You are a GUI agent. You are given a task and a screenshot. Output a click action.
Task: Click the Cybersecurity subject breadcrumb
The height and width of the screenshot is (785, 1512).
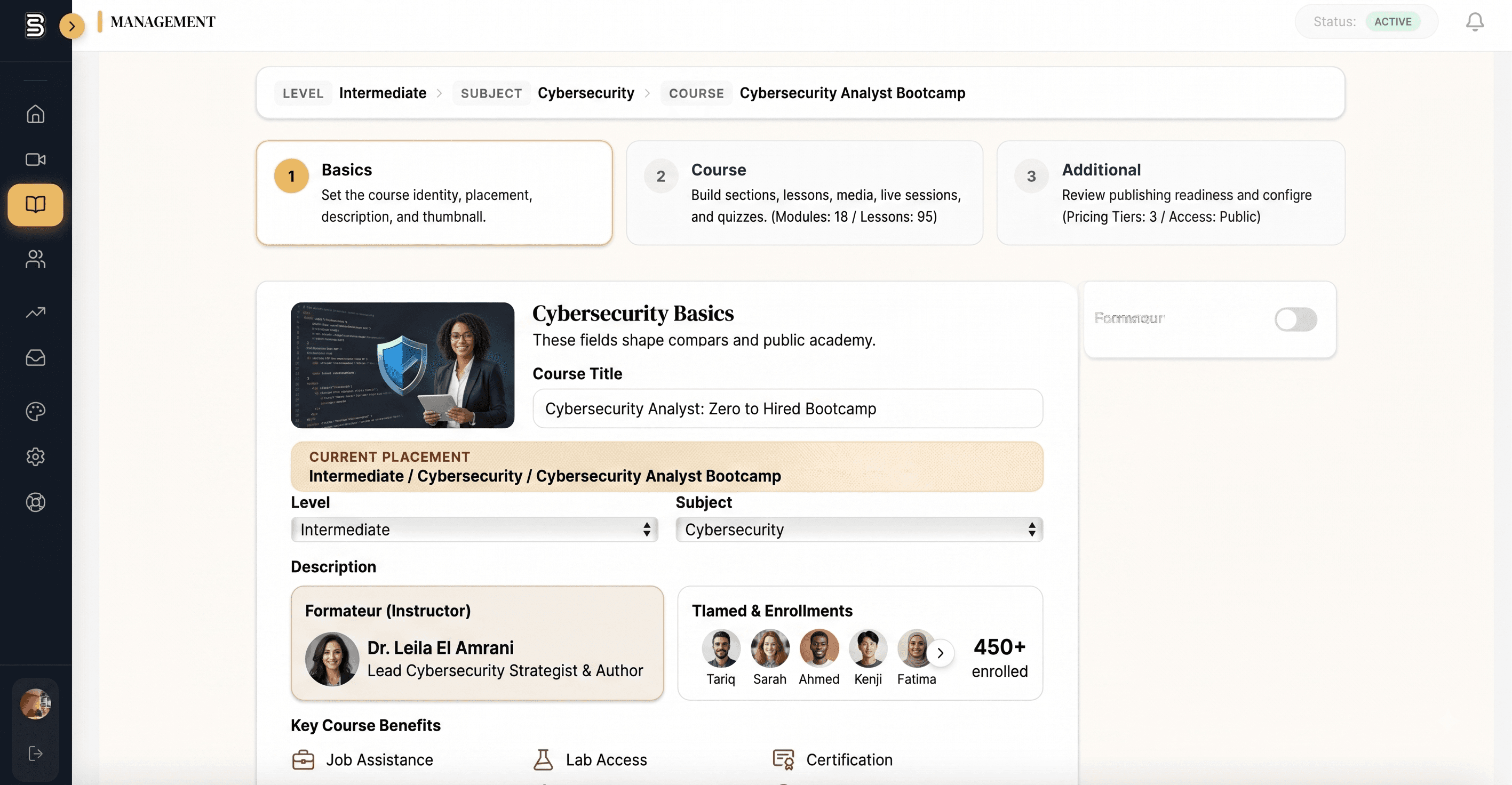click(x=586, y=93)
